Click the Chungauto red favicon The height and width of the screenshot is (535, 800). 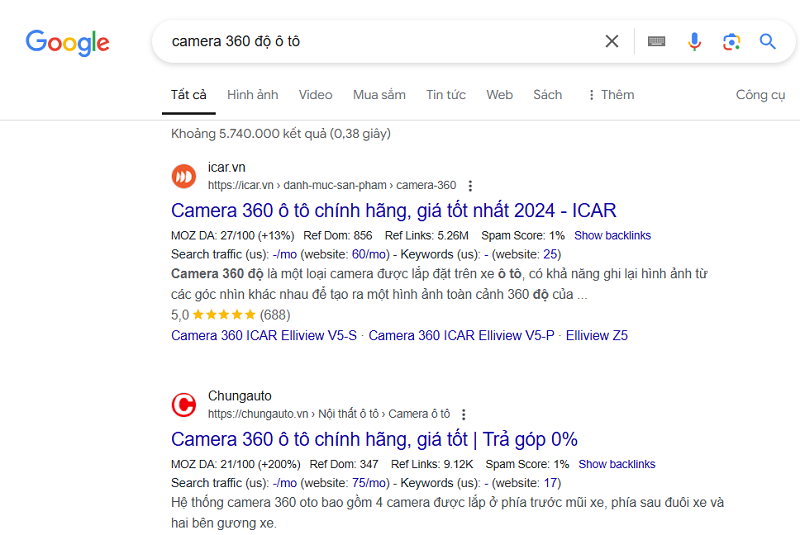[184, 405]
